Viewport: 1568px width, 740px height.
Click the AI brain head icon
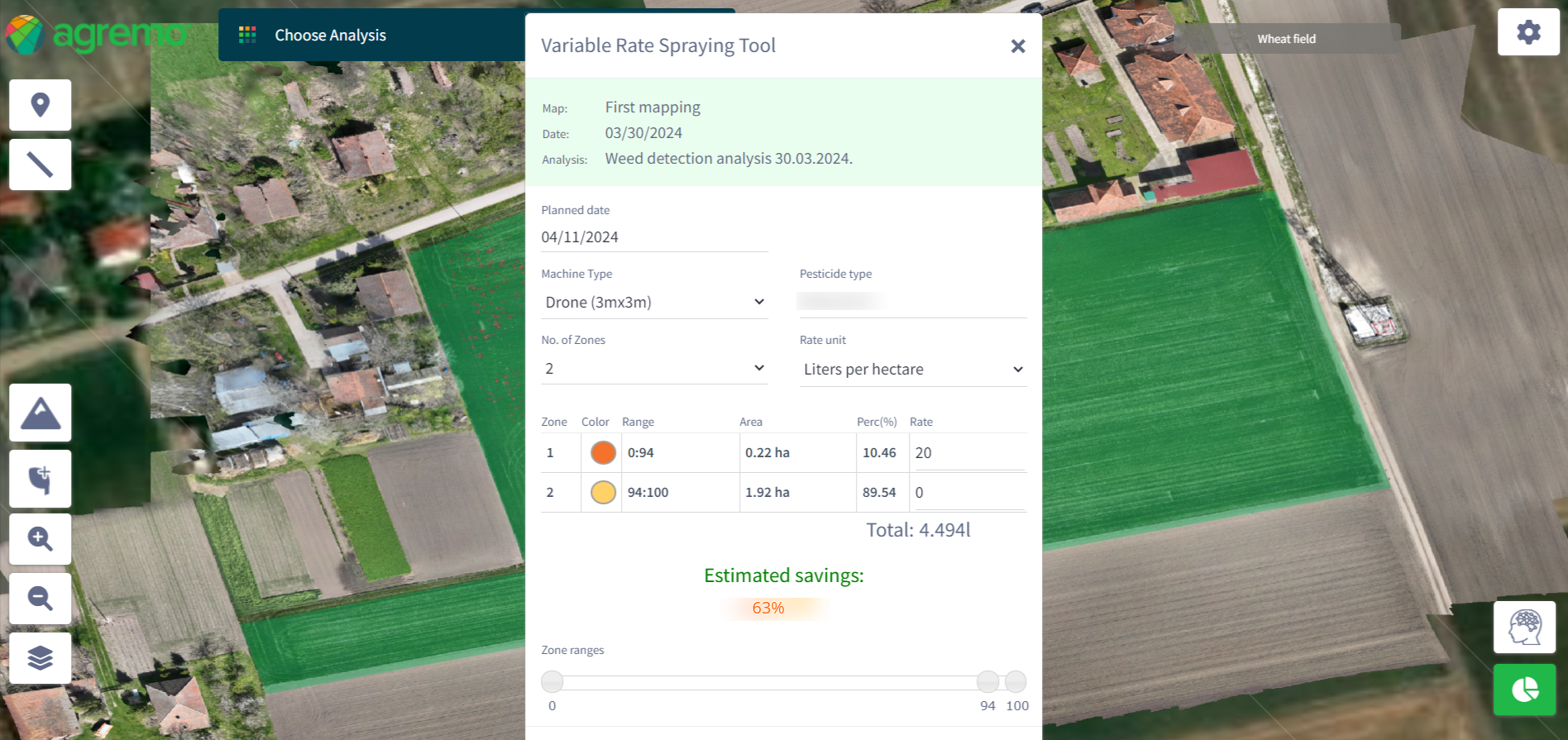pyautogui.click(x=1524, y=628)
